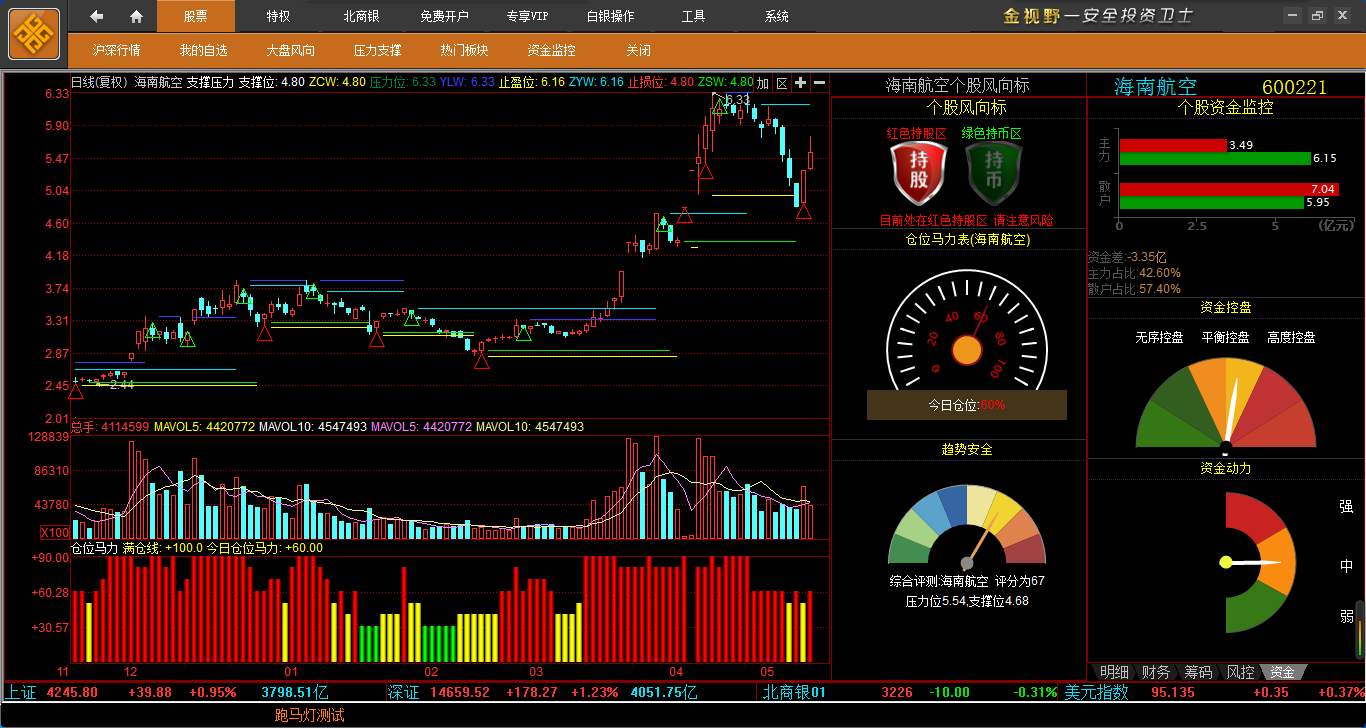
Task: Select 压力支撑 in the orange toolbar
Action: click(x=377, y=50)
